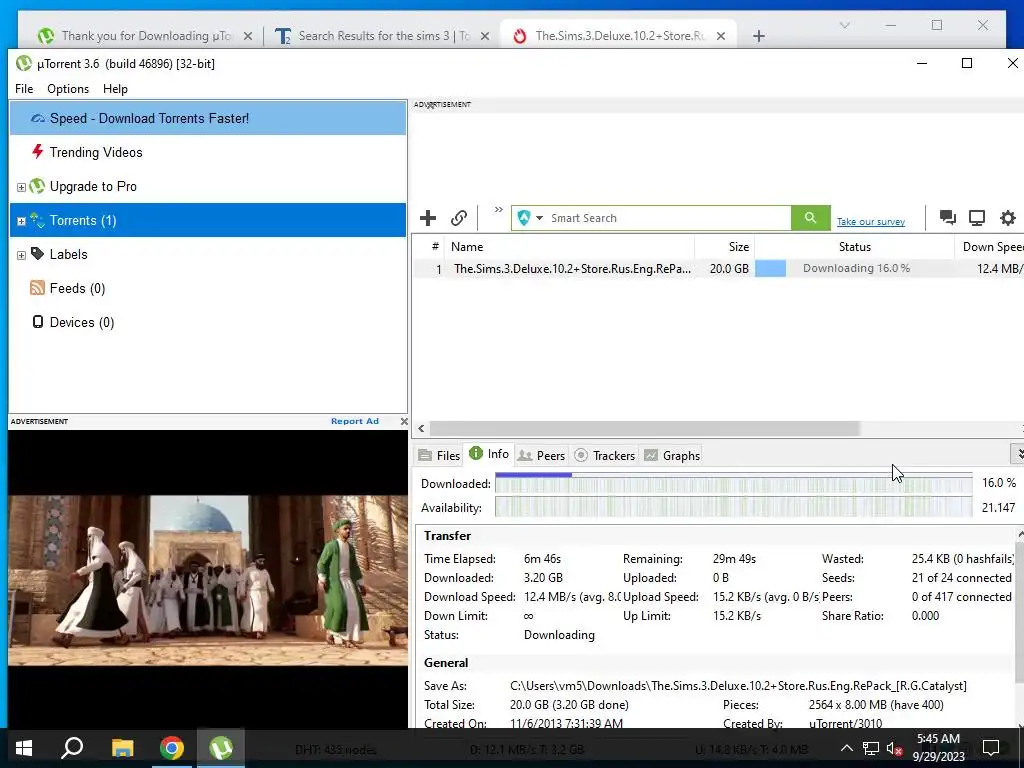The image size is (1024, 768).
Task: Open a new browser tab with plus
Action: (x=758, y=36)
